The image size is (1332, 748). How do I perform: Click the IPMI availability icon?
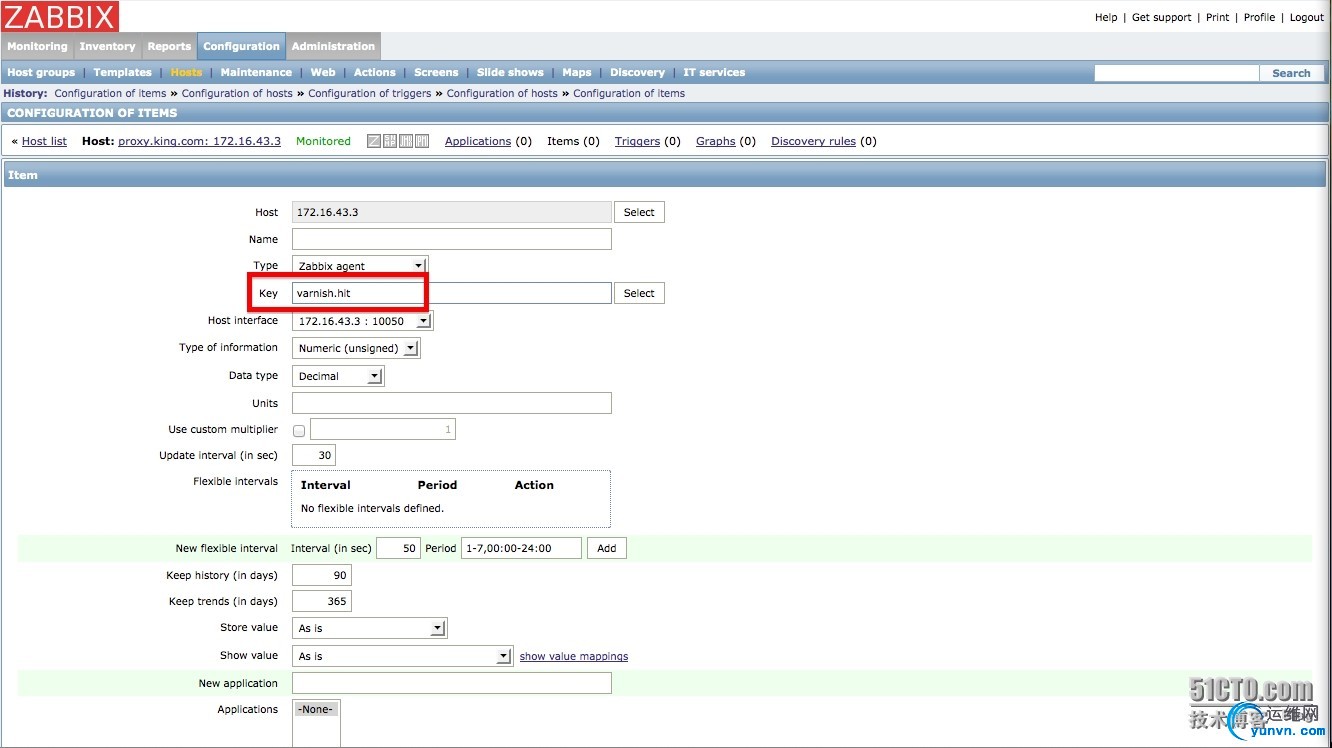point(422,141)
